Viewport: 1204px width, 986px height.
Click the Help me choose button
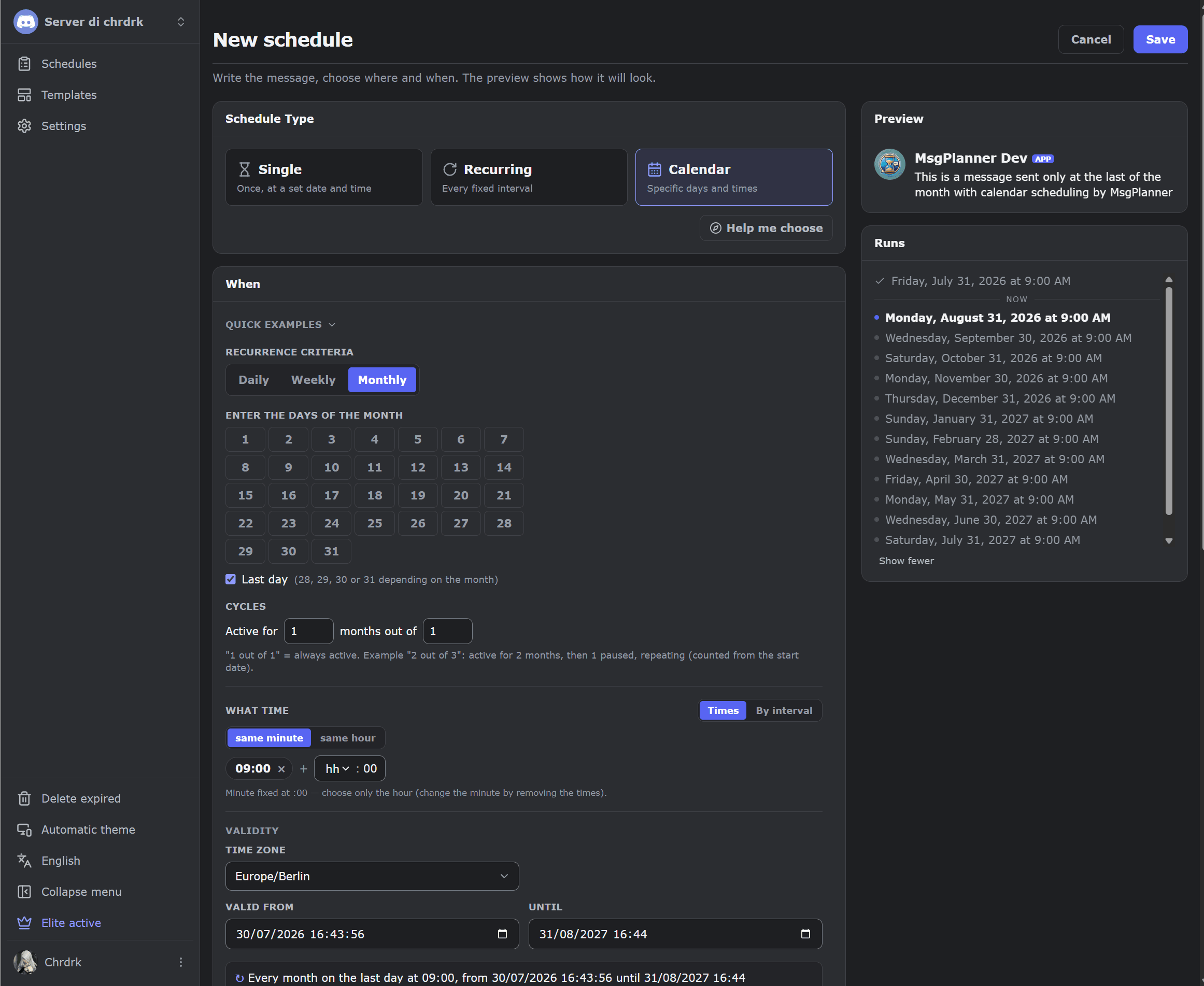pos(766,228)
